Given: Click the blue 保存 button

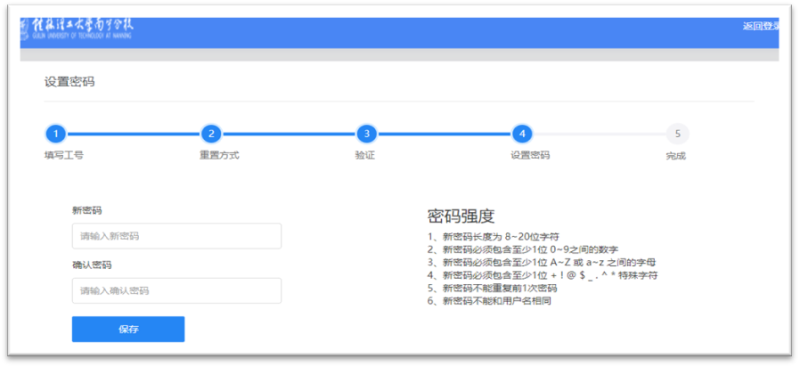Looking at the screenshot, I should click(128, 329).
